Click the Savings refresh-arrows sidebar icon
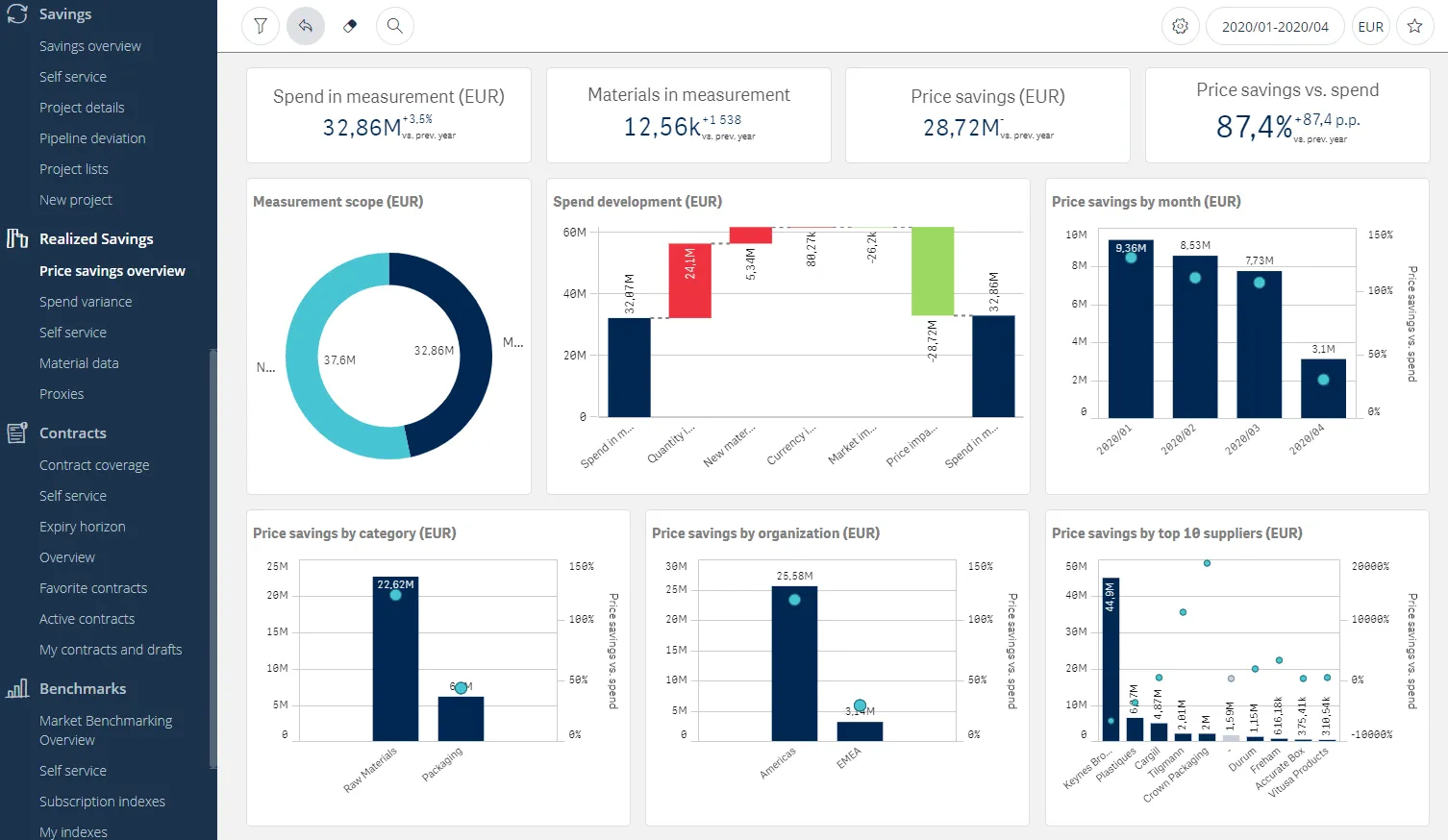 17,13
